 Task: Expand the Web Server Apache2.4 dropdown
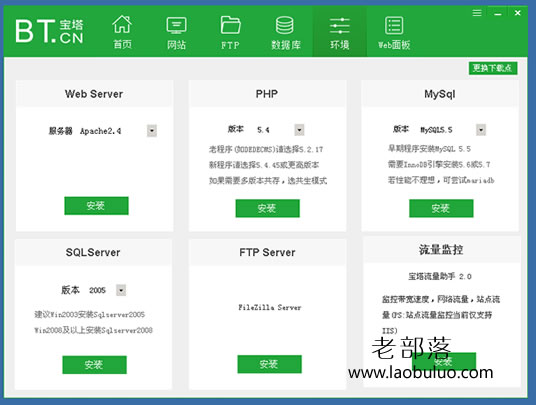click(x=152, y=131)
